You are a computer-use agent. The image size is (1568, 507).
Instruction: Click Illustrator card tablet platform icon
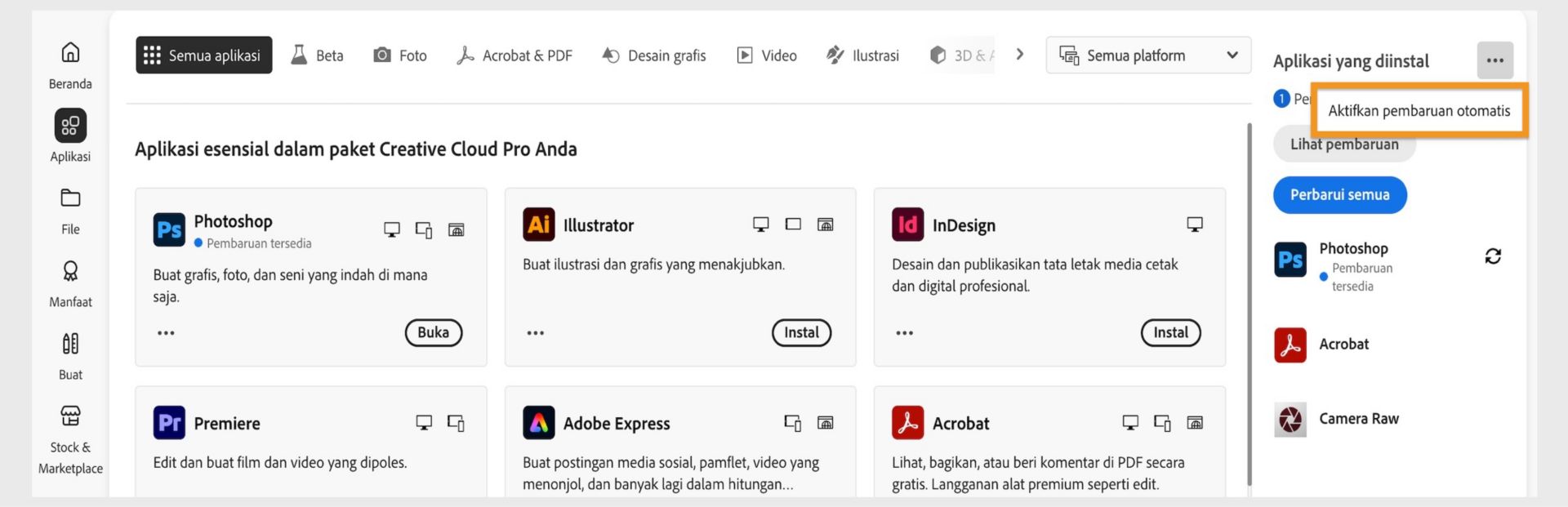[793, 224]
